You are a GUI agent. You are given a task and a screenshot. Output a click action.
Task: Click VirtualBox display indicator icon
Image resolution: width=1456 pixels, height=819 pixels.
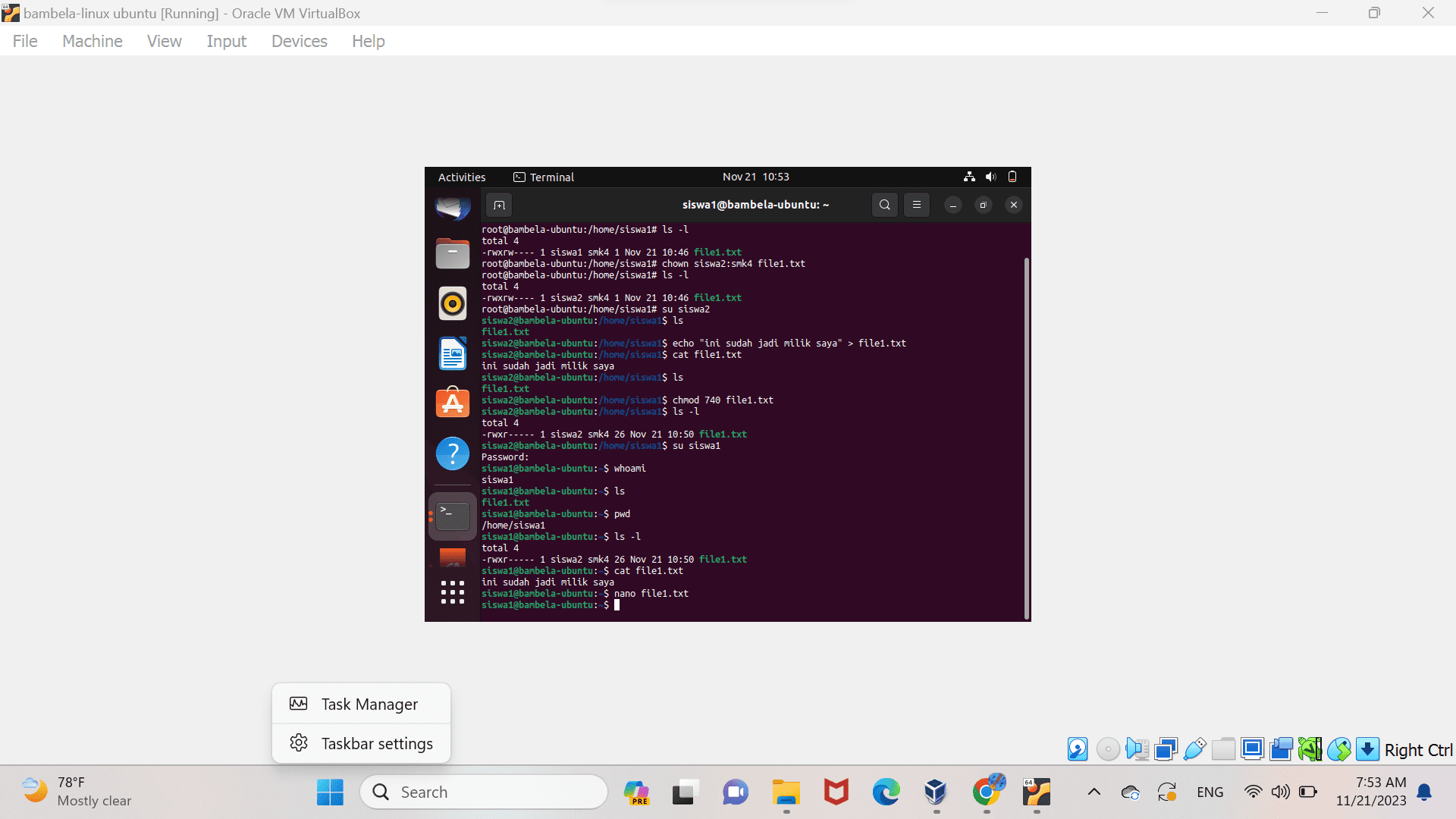point(1252,749)
